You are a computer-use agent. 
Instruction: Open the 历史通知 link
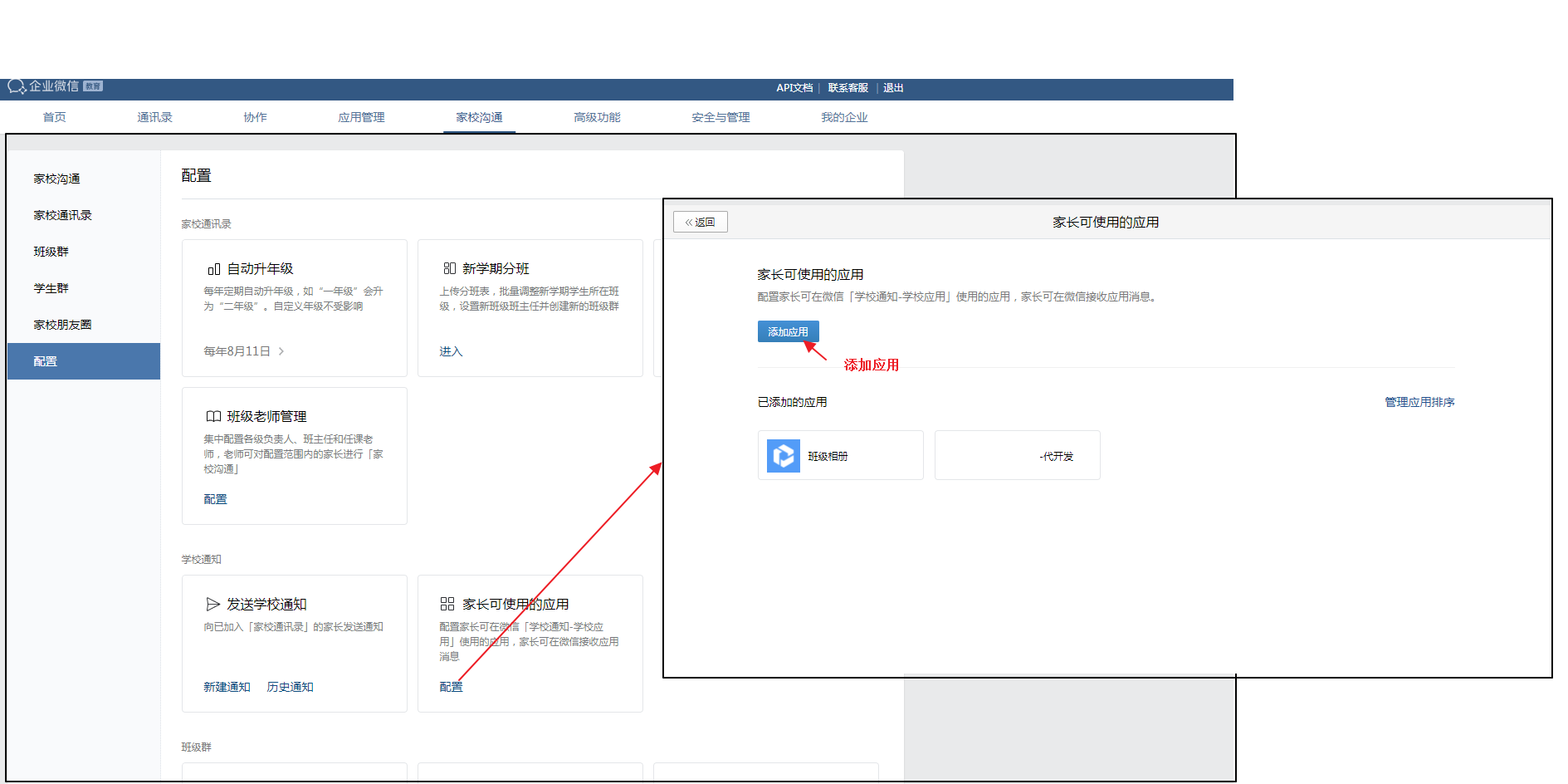tap(290, 687)
